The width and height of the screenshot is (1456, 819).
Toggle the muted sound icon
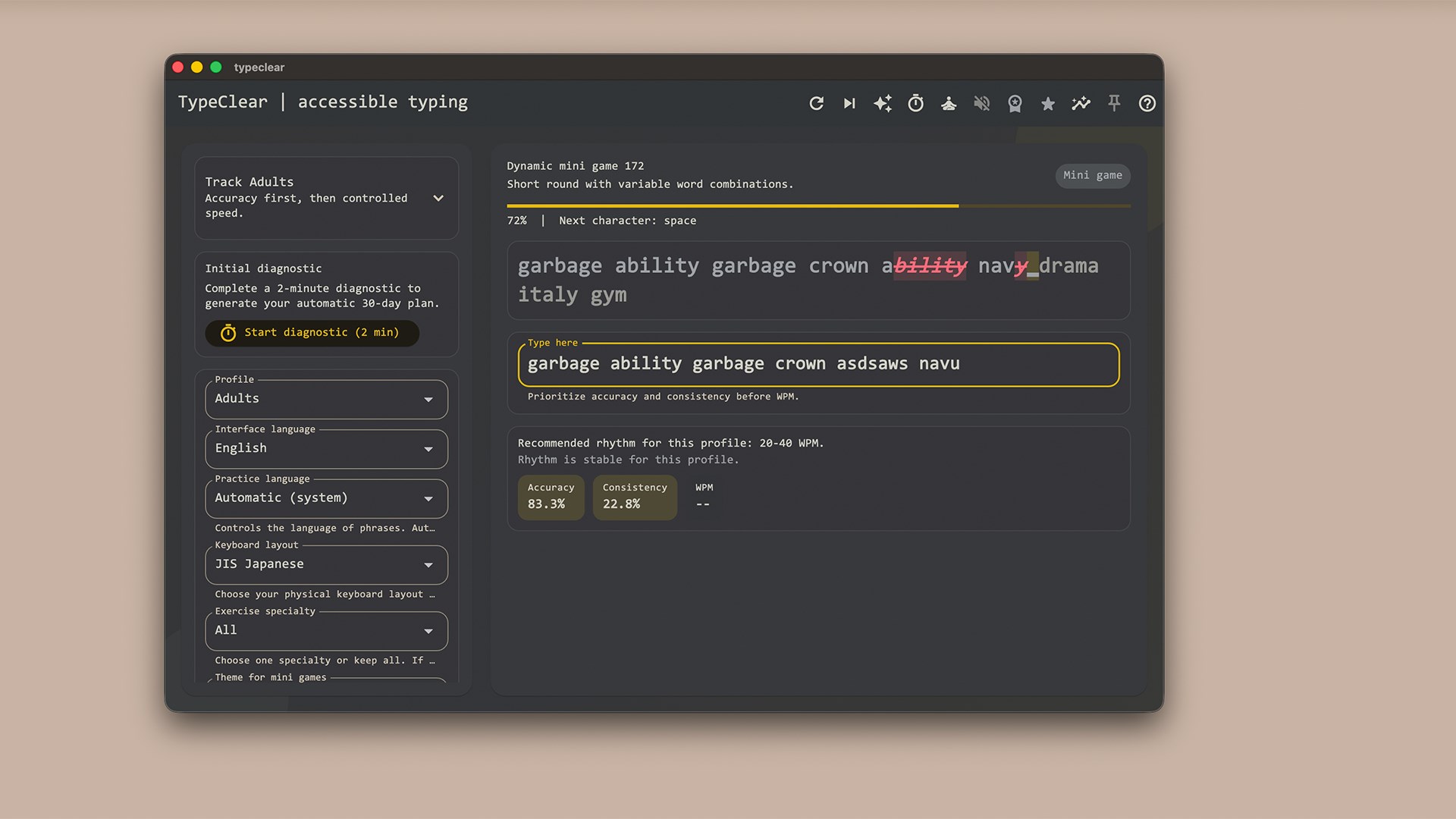(981, 103)
